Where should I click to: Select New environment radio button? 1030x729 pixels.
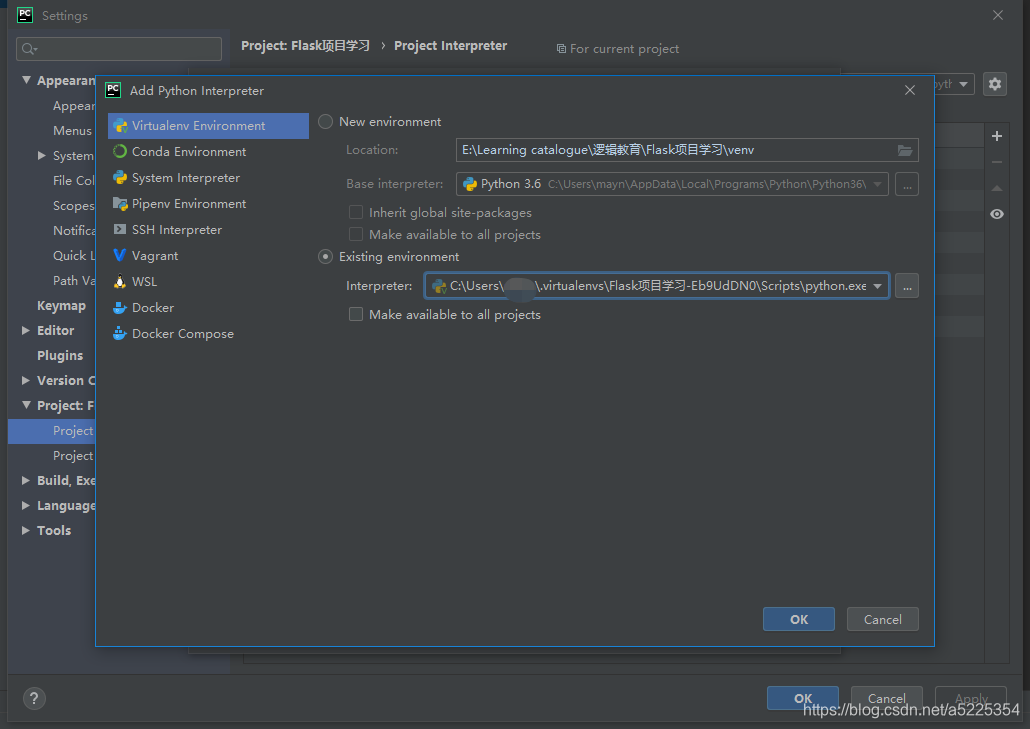(x=325, y=122)
